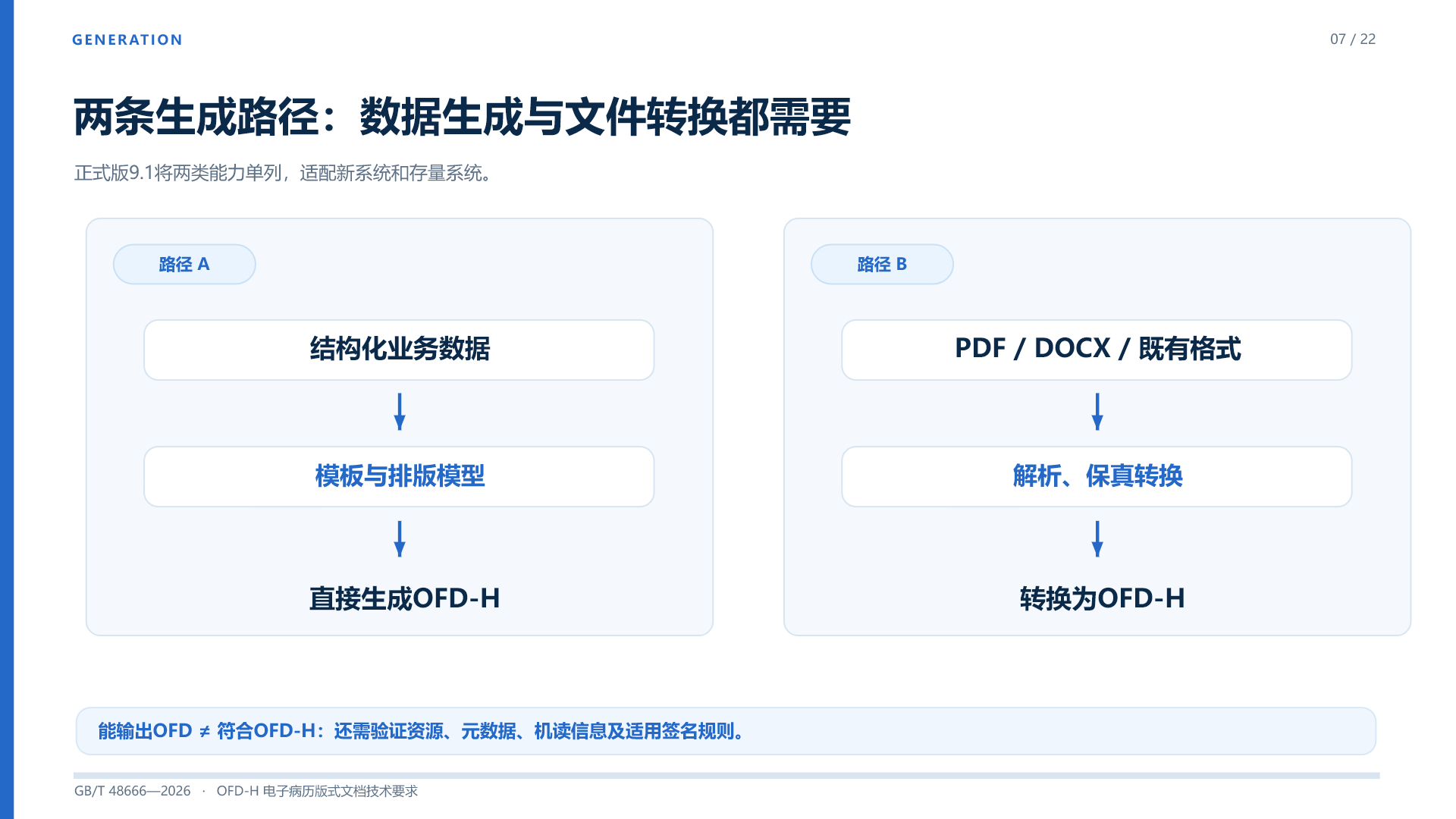Select the 结构化业务数据 box
This screenshot has height=819, width=1456.
point(399,350)
